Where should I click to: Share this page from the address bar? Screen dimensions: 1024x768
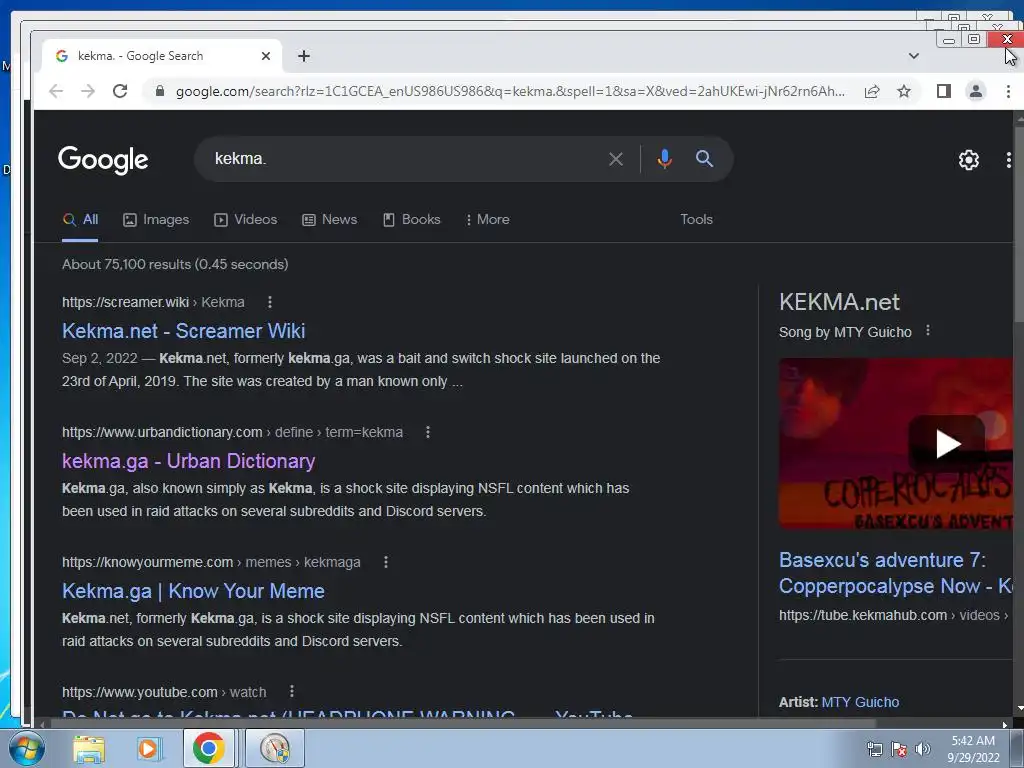click(872, 91)
